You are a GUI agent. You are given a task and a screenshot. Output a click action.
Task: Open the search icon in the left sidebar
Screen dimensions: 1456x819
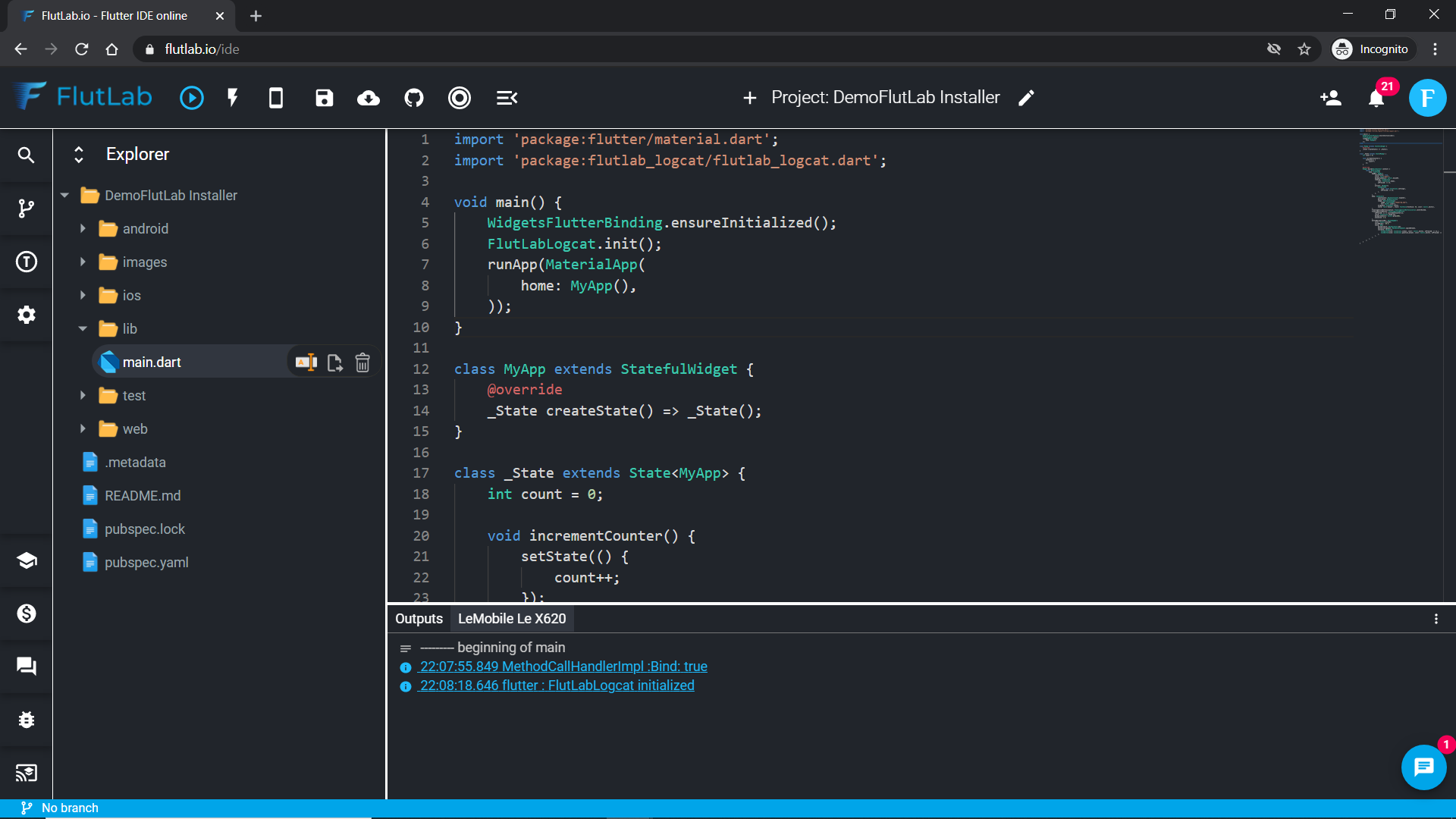pyautogui.click(x=27, y=155)
